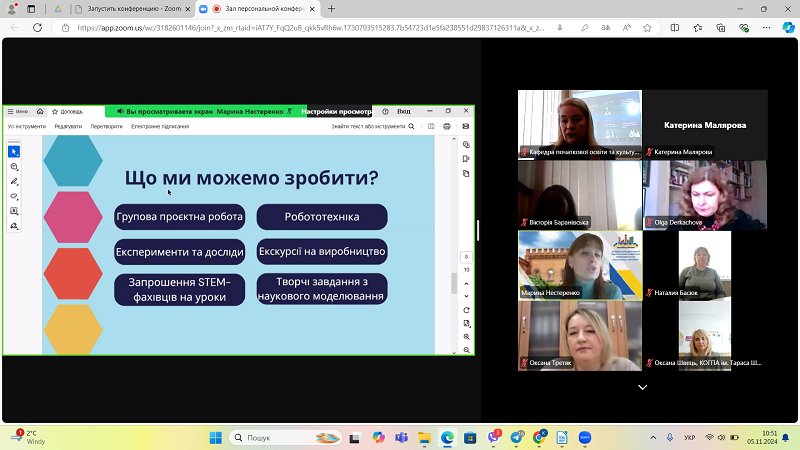Screen dimensions: 800x450
Task: Open the 'Меню' hamburger in the shared PDF window
Action: tap(17, 111)
